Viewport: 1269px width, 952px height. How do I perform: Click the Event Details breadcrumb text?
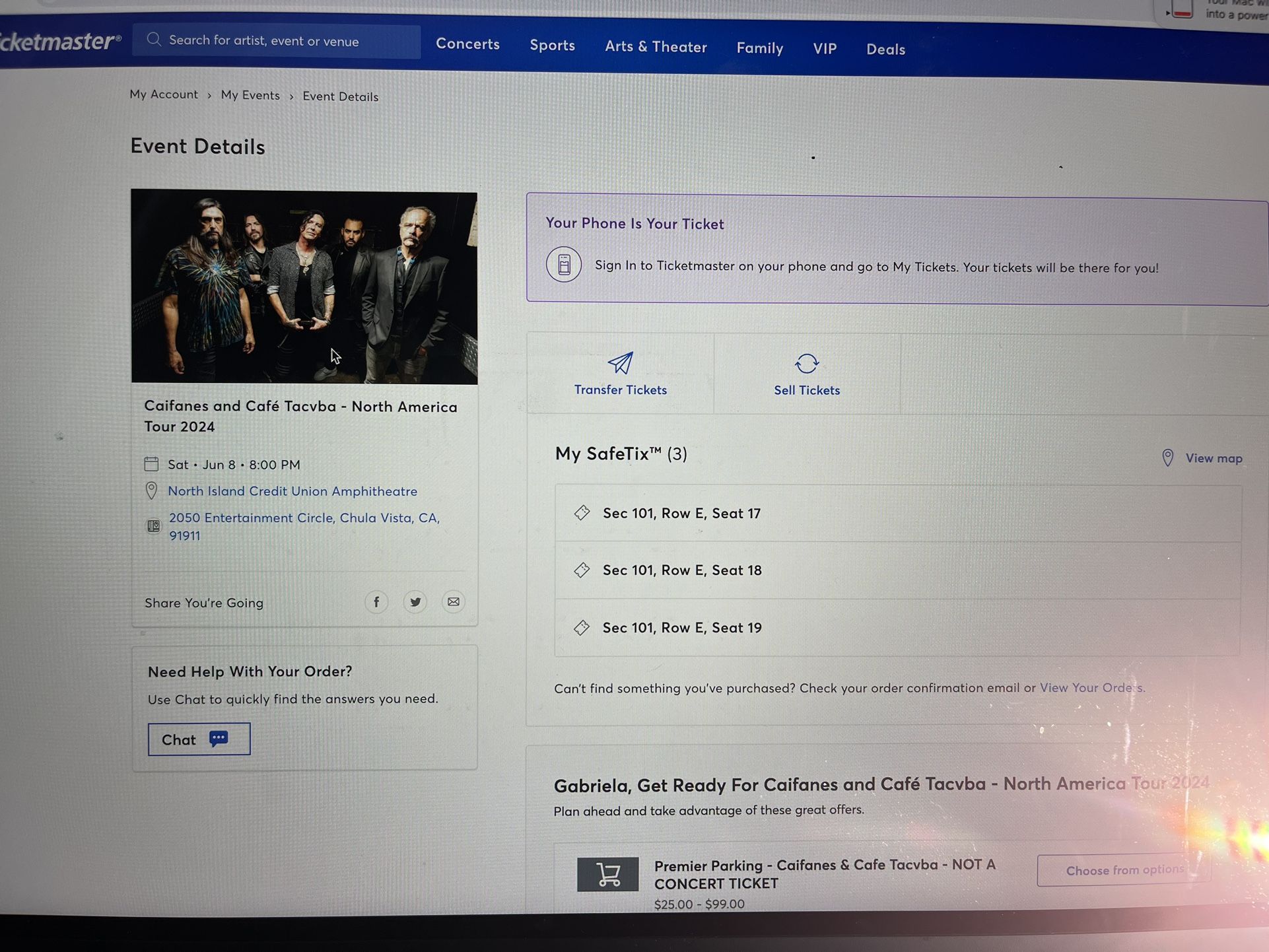pos(341,96)
